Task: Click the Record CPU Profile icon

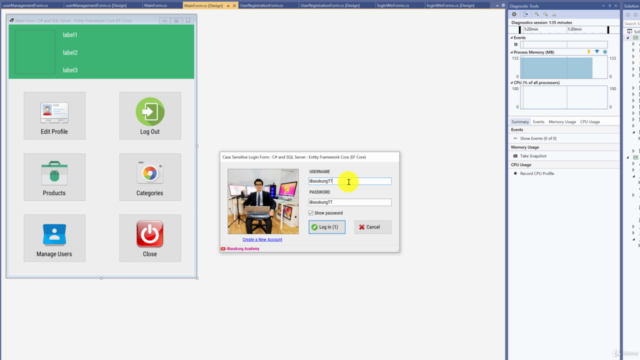Action: (516, 173)
